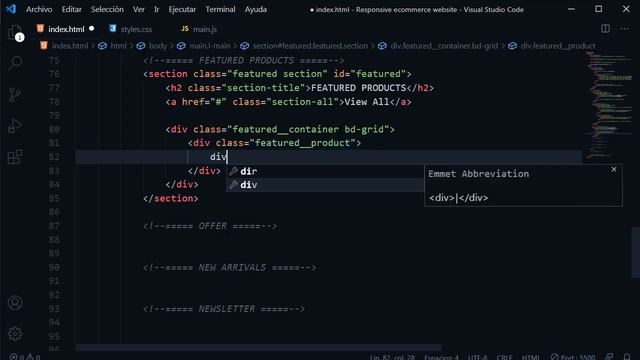
Task: Open the Search view in activity bar
Action: point(15,62)
